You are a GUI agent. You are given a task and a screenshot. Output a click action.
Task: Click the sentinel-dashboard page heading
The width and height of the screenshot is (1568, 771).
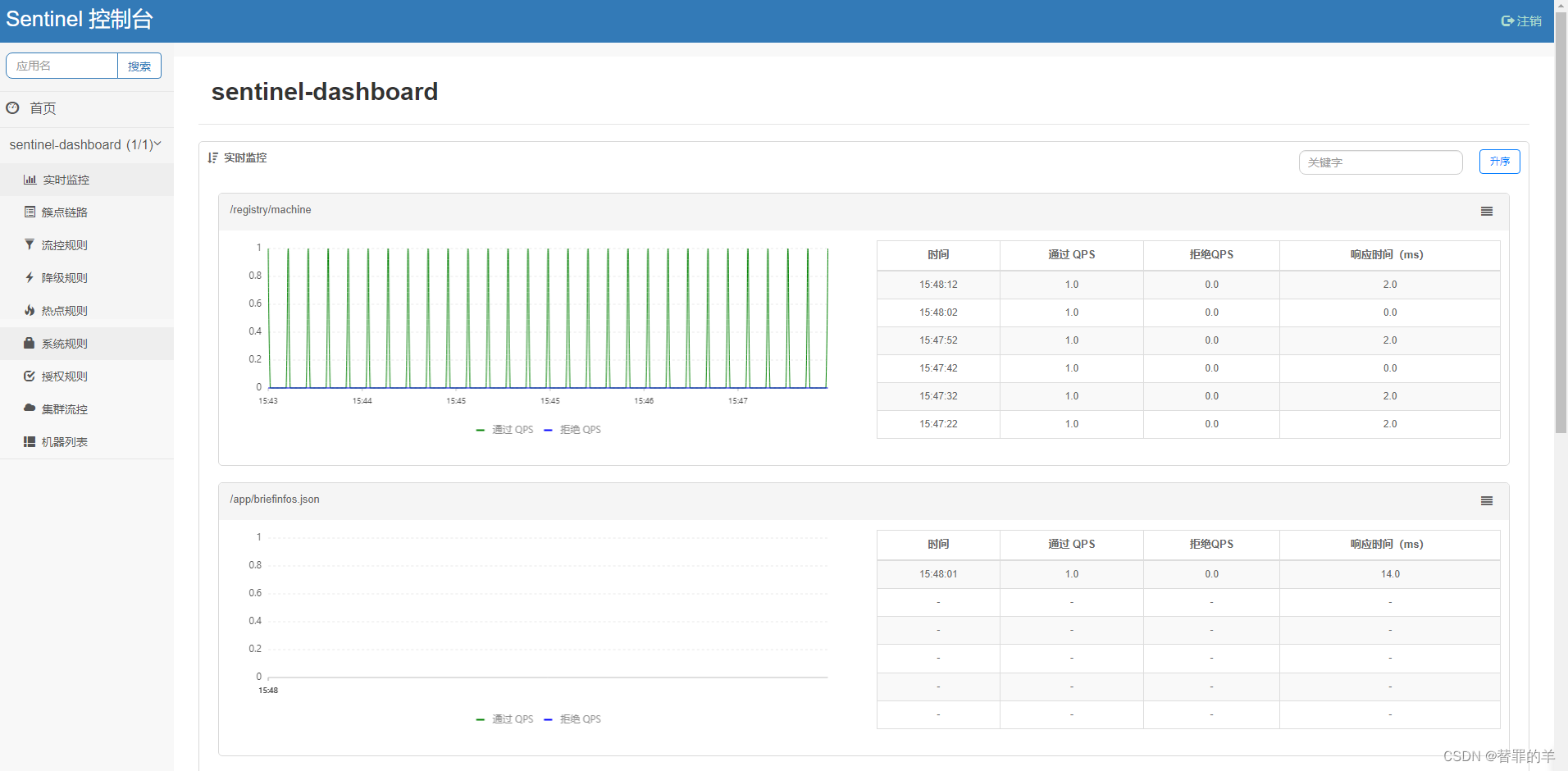pos(325,92)
